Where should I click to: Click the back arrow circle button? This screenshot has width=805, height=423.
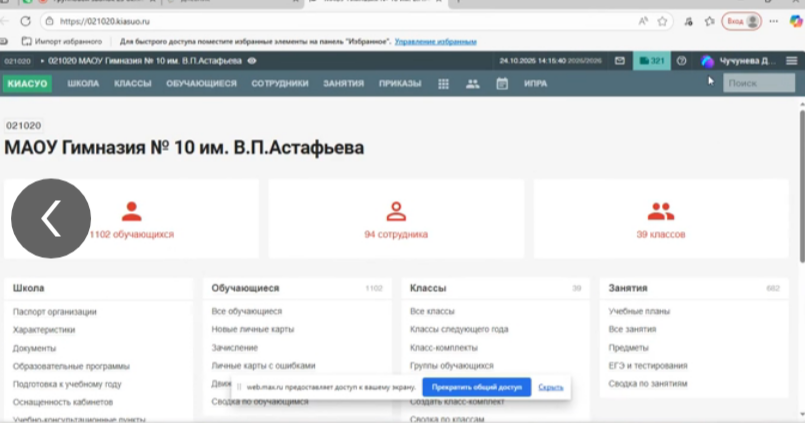tap(51, 218)
